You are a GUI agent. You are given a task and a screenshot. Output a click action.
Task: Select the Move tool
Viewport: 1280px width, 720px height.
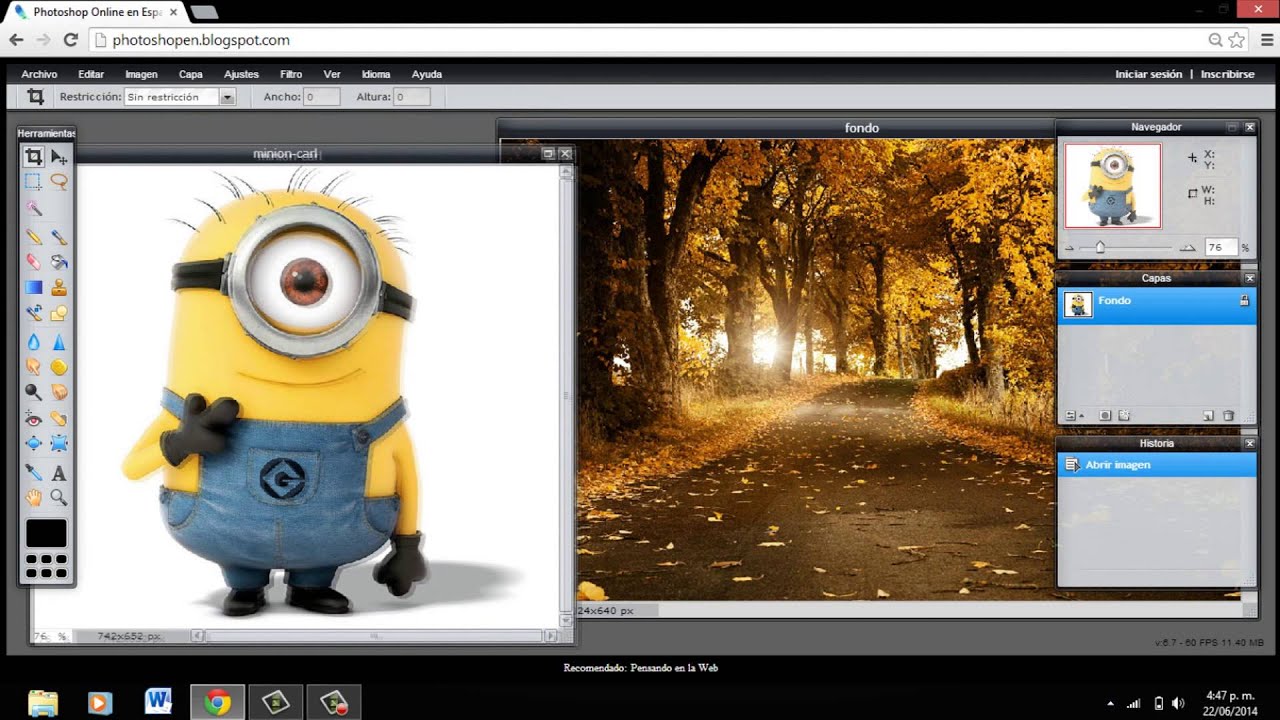pyautogui.click(x=59, y=156)
